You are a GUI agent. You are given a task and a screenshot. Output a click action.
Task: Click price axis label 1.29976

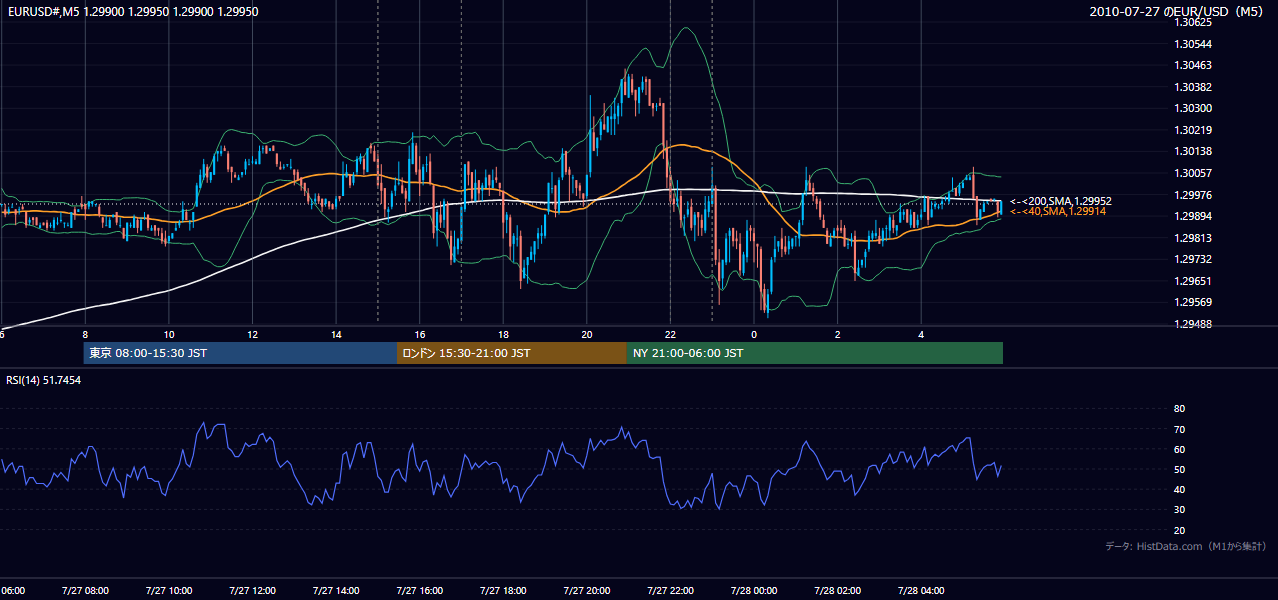pos(1193,195)
